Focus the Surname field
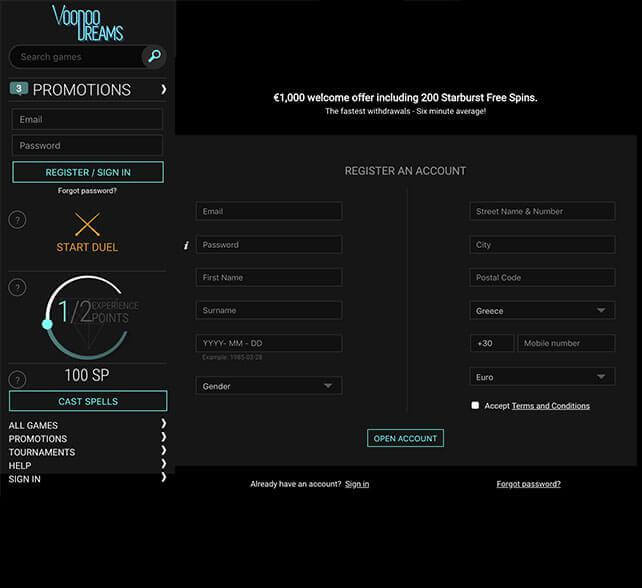The height and width of the screenshot is (588, 642). coord(269,310)
